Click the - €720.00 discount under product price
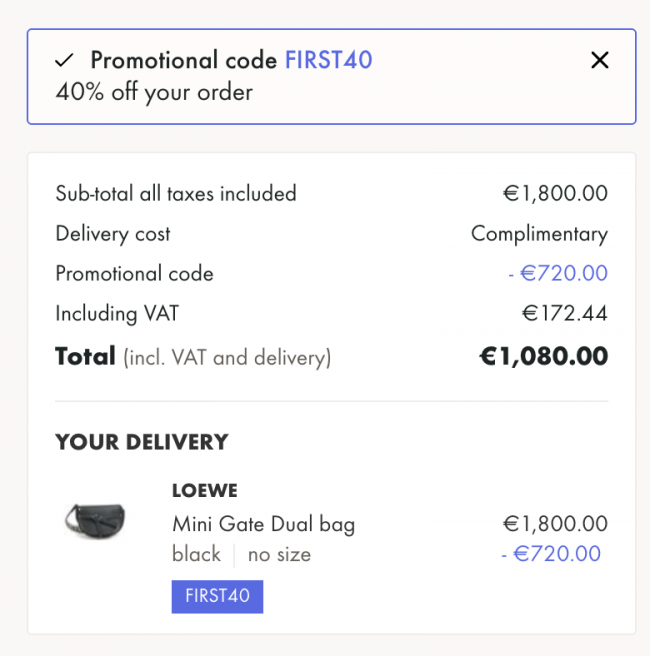Viewport: 650px width, 656px height. click(x=551, y=554)
